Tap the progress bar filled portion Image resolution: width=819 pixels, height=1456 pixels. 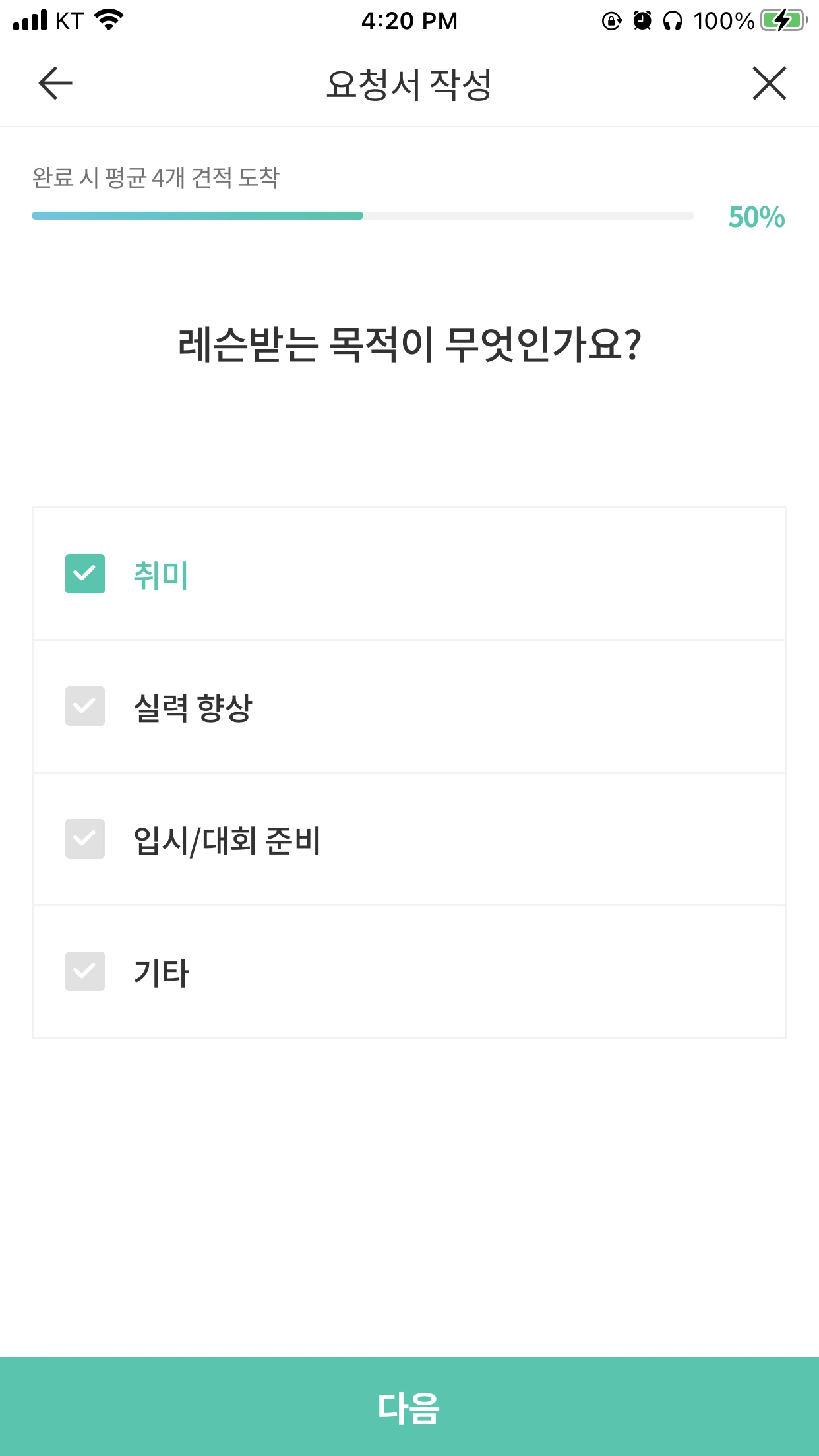pos(197,216)
